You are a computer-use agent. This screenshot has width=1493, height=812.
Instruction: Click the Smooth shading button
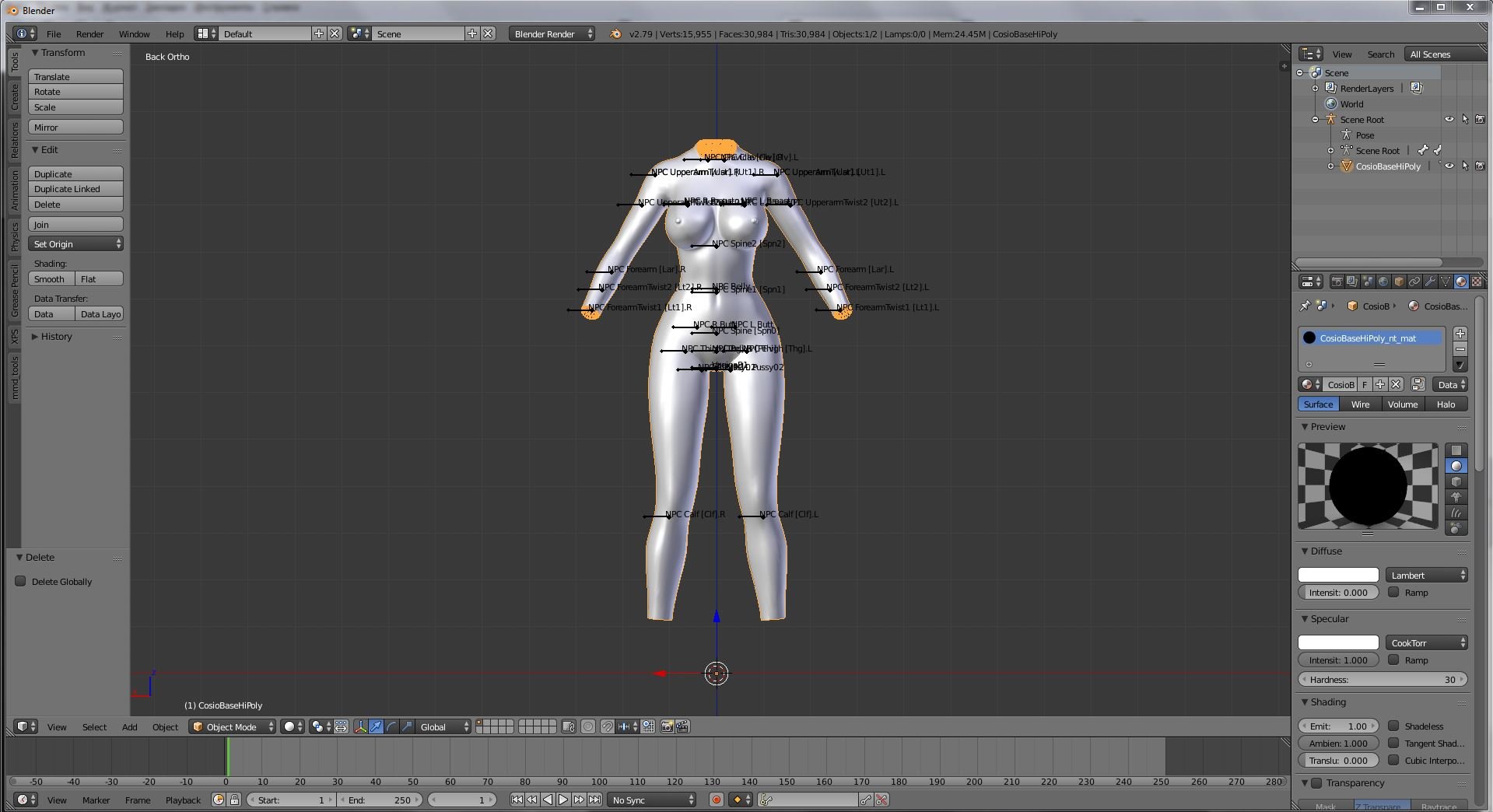[x=51, y=278]
